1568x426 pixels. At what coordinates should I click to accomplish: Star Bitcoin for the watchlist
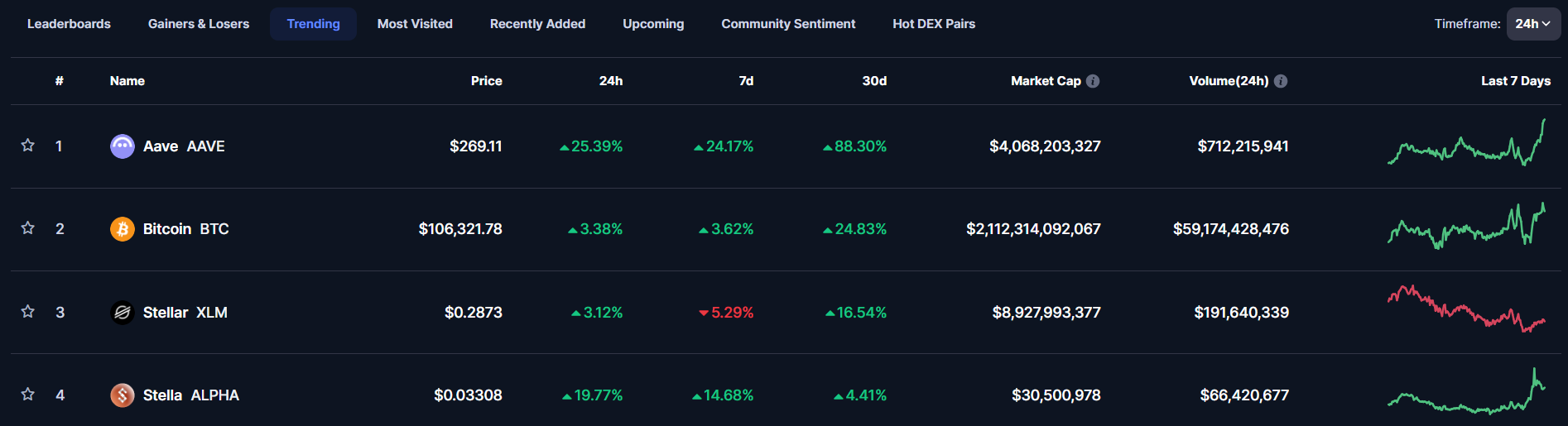point(27,228)
